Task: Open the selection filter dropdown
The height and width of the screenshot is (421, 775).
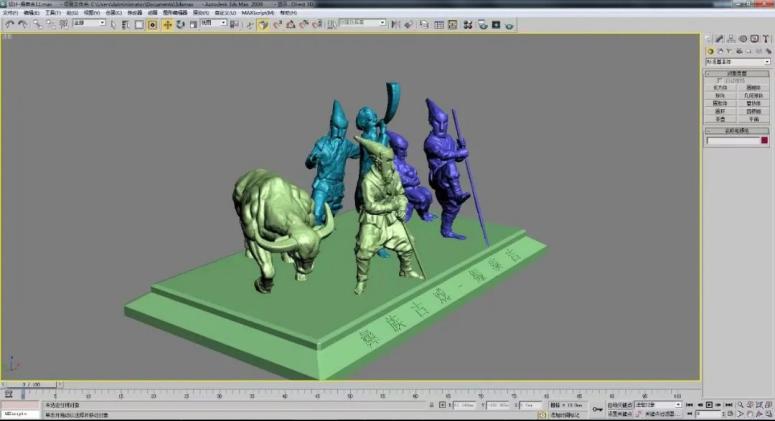Action: tap(87, 23)
